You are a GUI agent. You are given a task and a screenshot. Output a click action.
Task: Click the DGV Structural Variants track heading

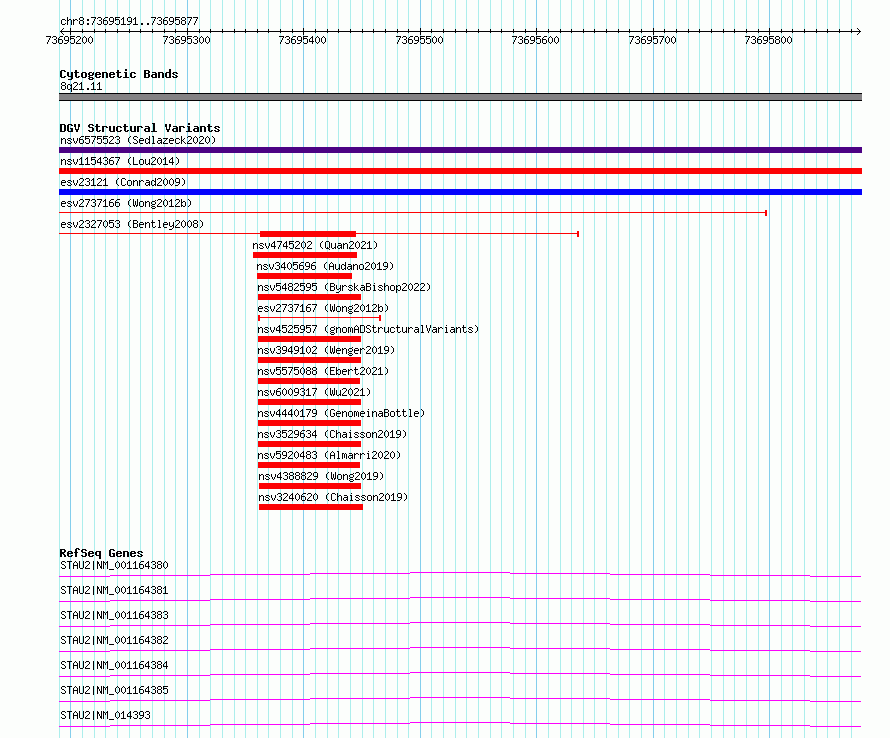click(140, 128)
